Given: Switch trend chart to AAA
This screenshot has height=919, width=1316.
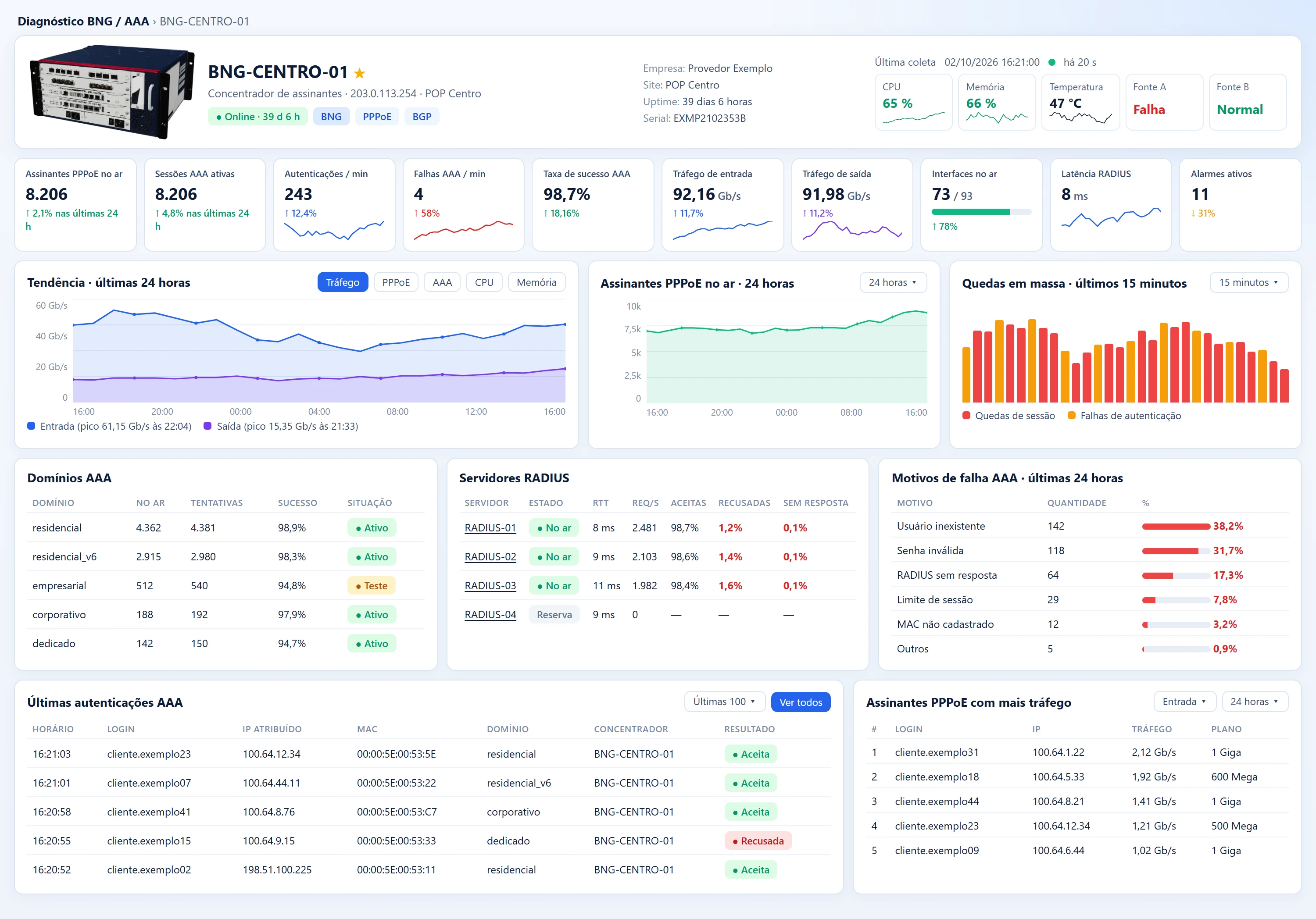Looking at the screenshot, I should pos(442,282).
